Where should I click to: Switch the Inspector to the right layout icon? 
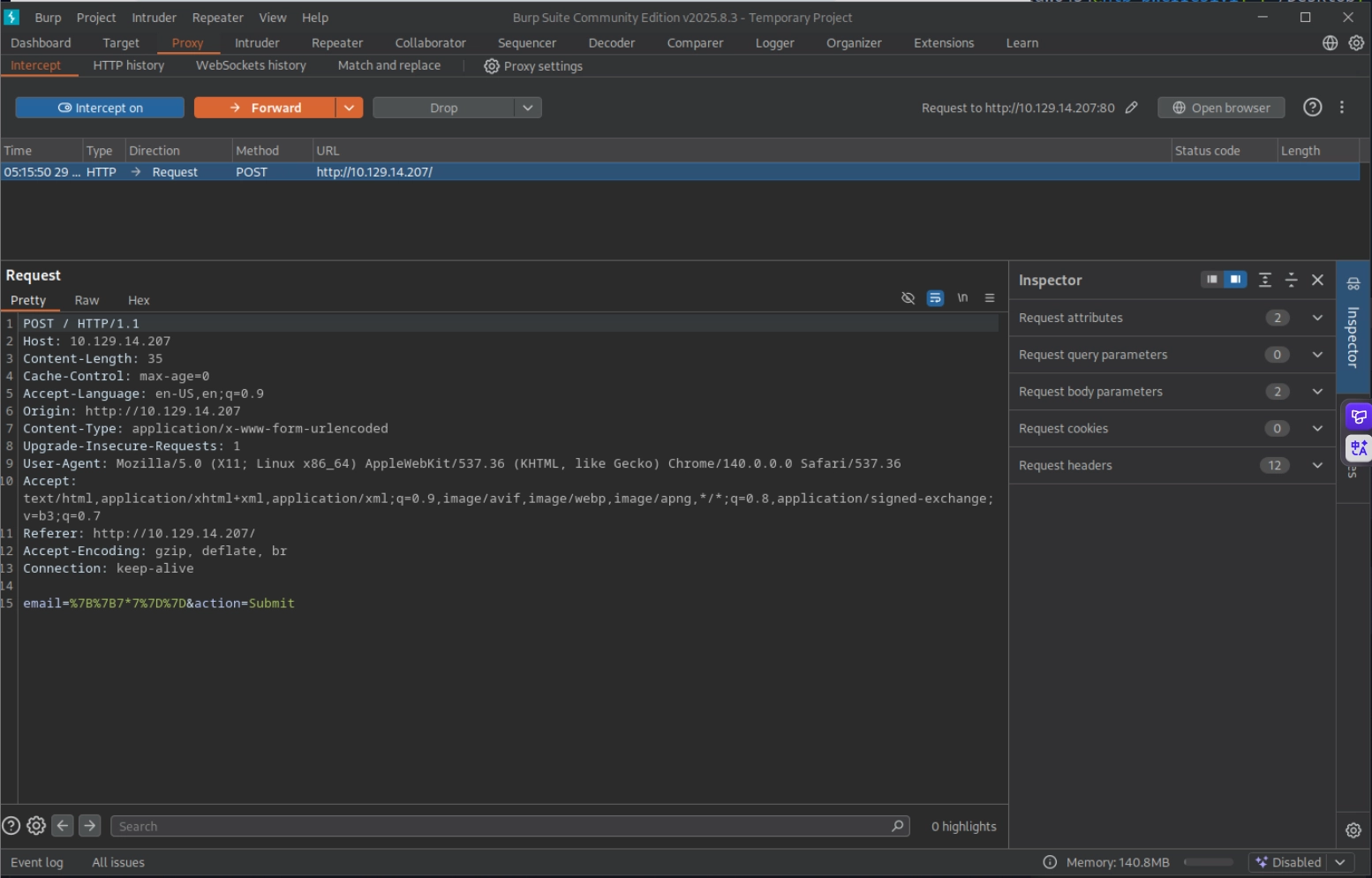click(1235, 279)
